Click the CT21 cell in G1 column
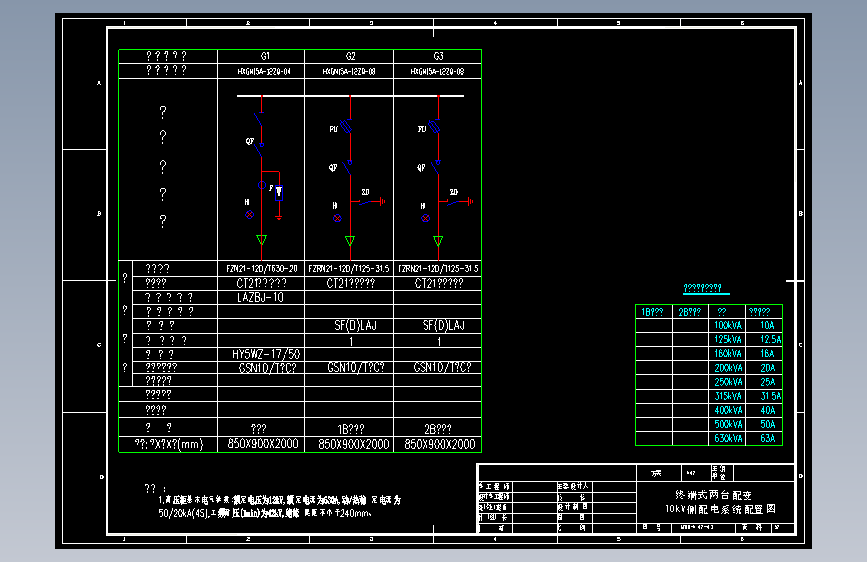Screen dimensions: 867x562 pyautogui.click(x=262, y=283)
